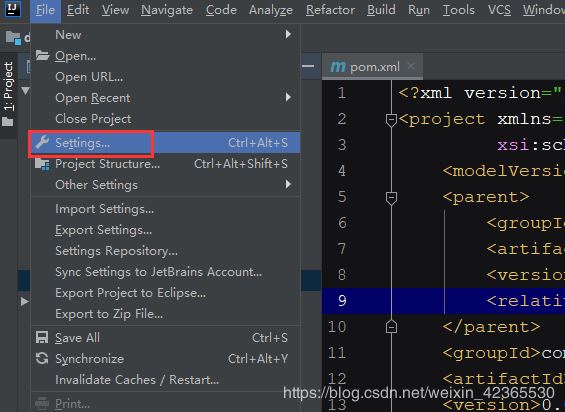Viewport: 565px width, 412px height.
Task: Choose Open... from the File menu
Action: [166, 56]
